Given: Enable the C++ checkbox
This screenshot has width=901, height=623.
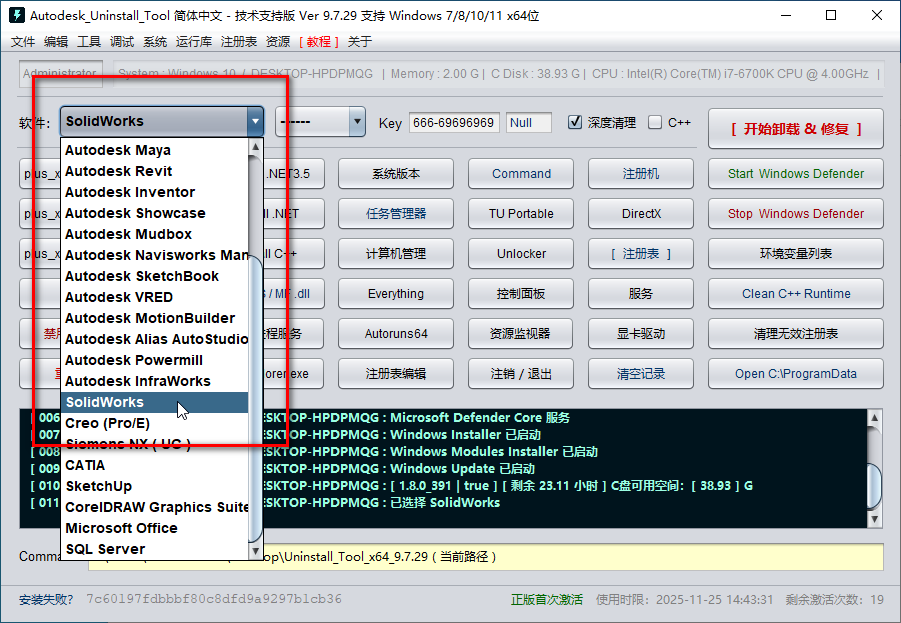Looking at the screenshot, I should pos(655,122).
